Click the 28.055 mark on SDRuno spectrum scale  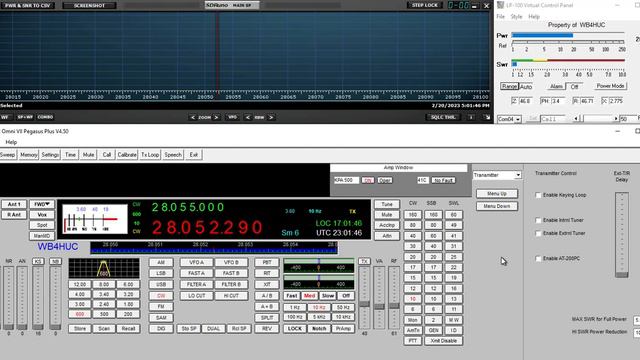pyautogui.click(x=233, y=97)
